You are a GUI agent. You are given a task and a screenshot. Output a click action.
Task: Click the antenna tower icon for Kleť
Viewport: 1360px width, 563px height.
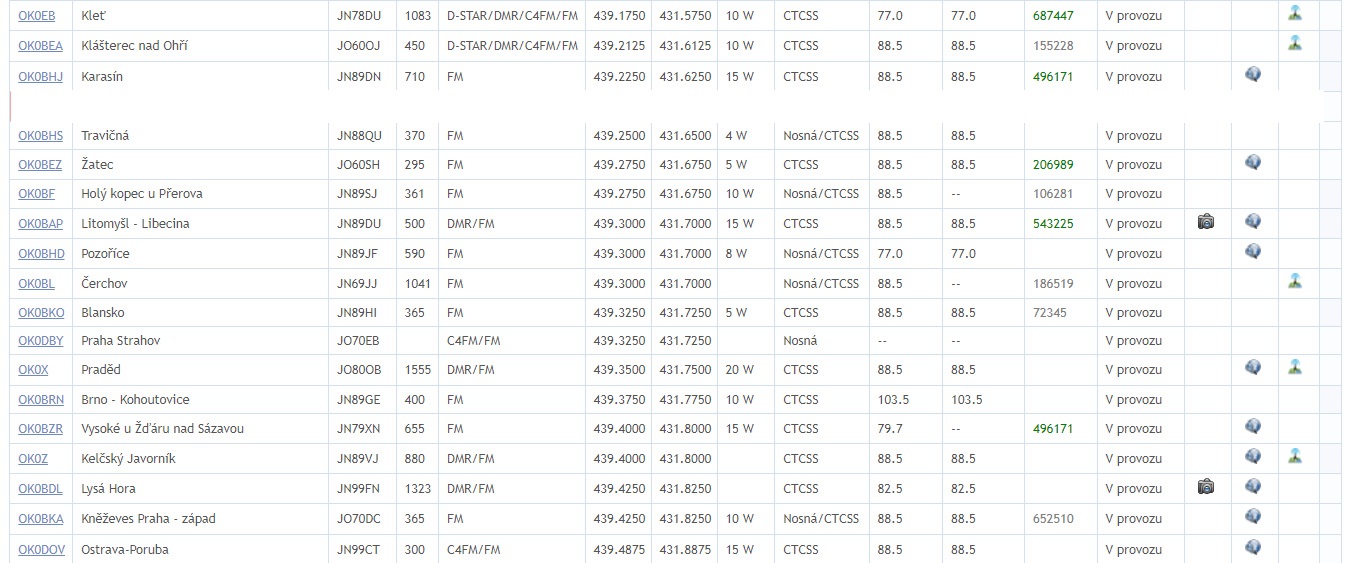[x=1295, y=14]
